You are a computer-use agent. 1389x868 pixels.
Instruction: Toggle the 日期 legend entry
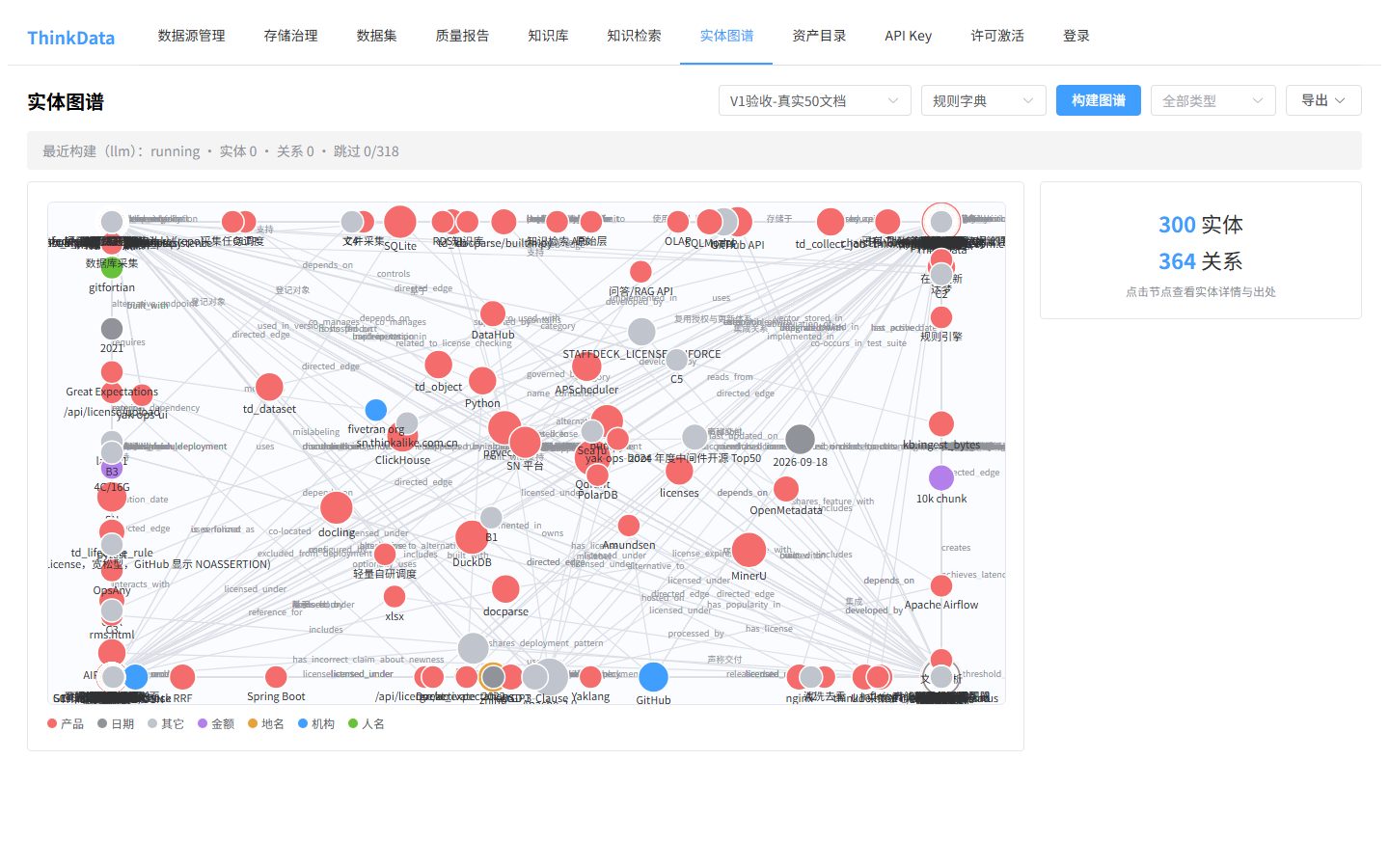coord(116,723)
